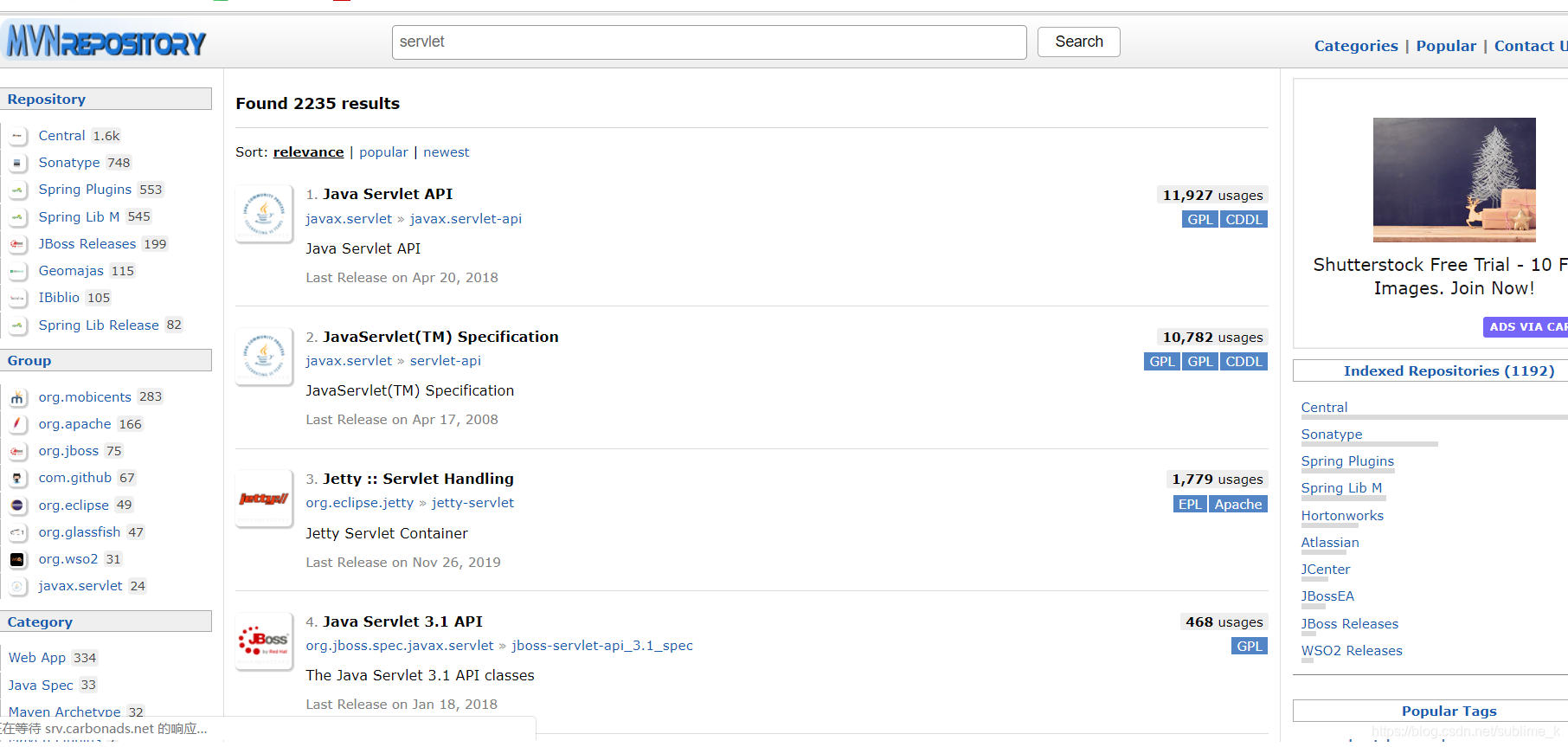Image resolution: width=1568 pixels, height=747 pixels.
Task: Open the servlet-api artifact link
Action: [445, 361]
